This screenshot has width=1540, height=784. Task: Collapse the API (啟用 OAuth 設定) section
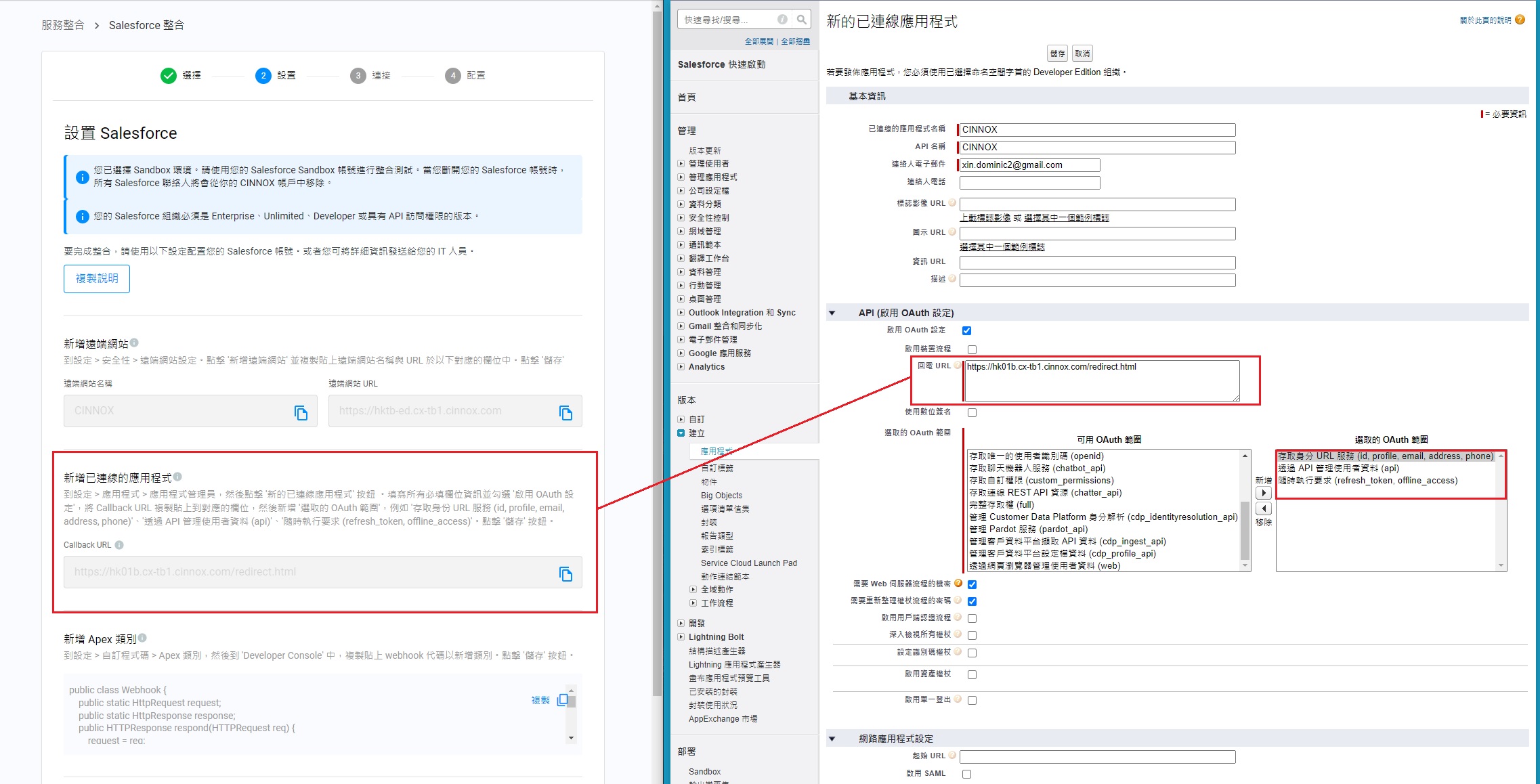(832, 313)
